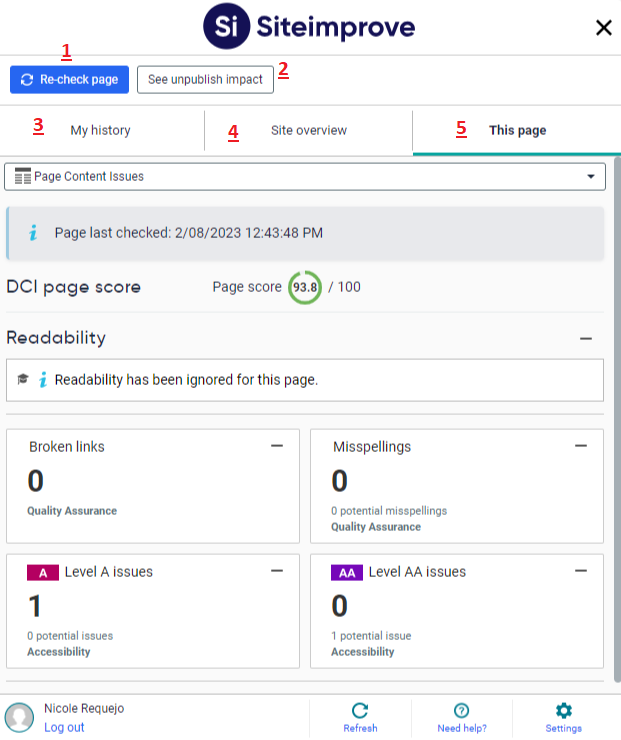
Task: Collapse the Readability section
Action: 586,338
